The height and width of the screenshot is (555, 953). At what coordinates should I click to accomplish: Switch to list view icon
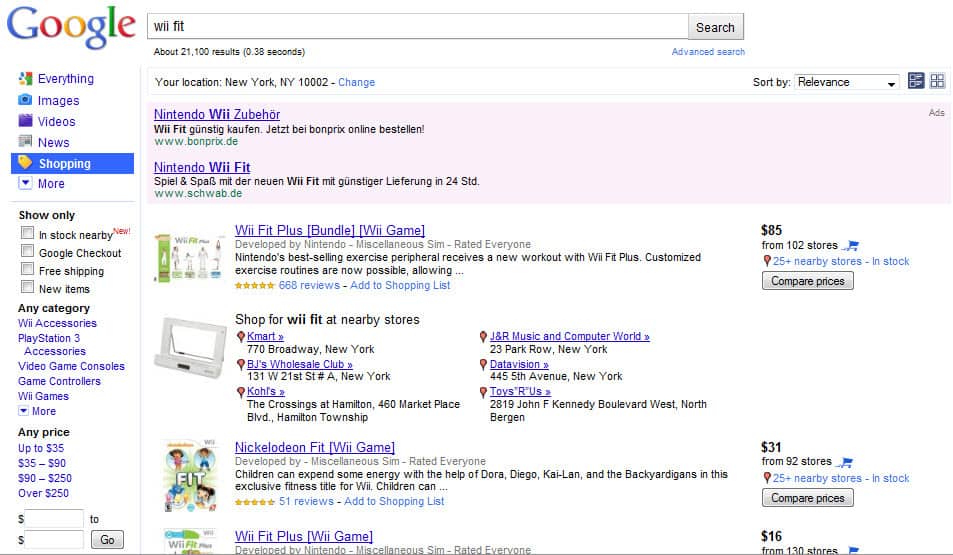click(916, 81)
